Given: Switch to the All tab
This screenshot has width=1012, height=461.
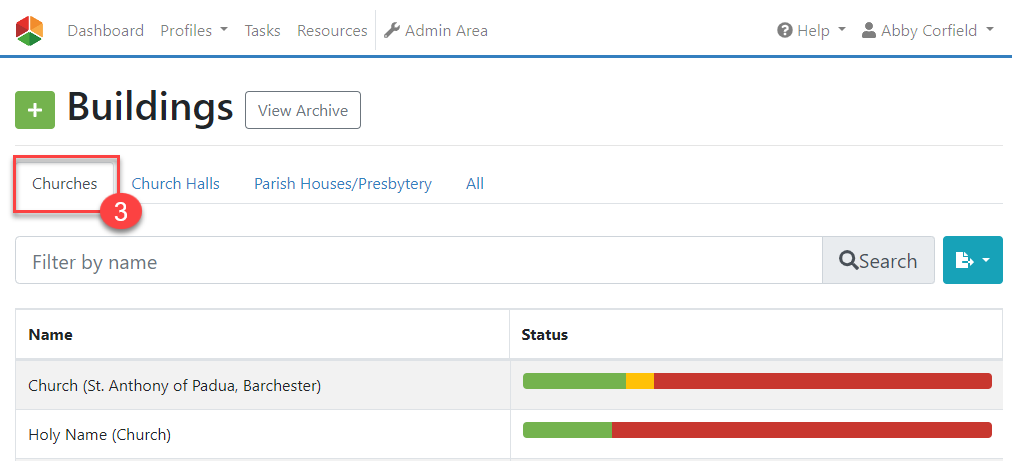Looking at the screenshot, I should tap(475, 184).
